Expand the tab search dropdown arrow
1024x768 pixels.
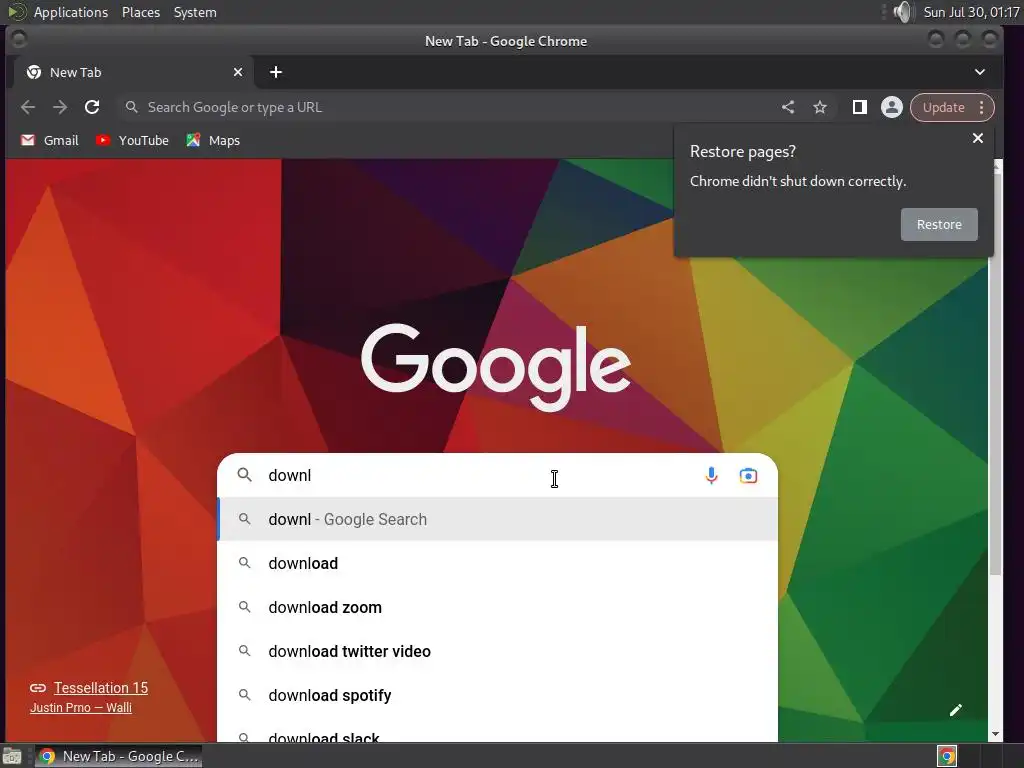tap(980, 72)
